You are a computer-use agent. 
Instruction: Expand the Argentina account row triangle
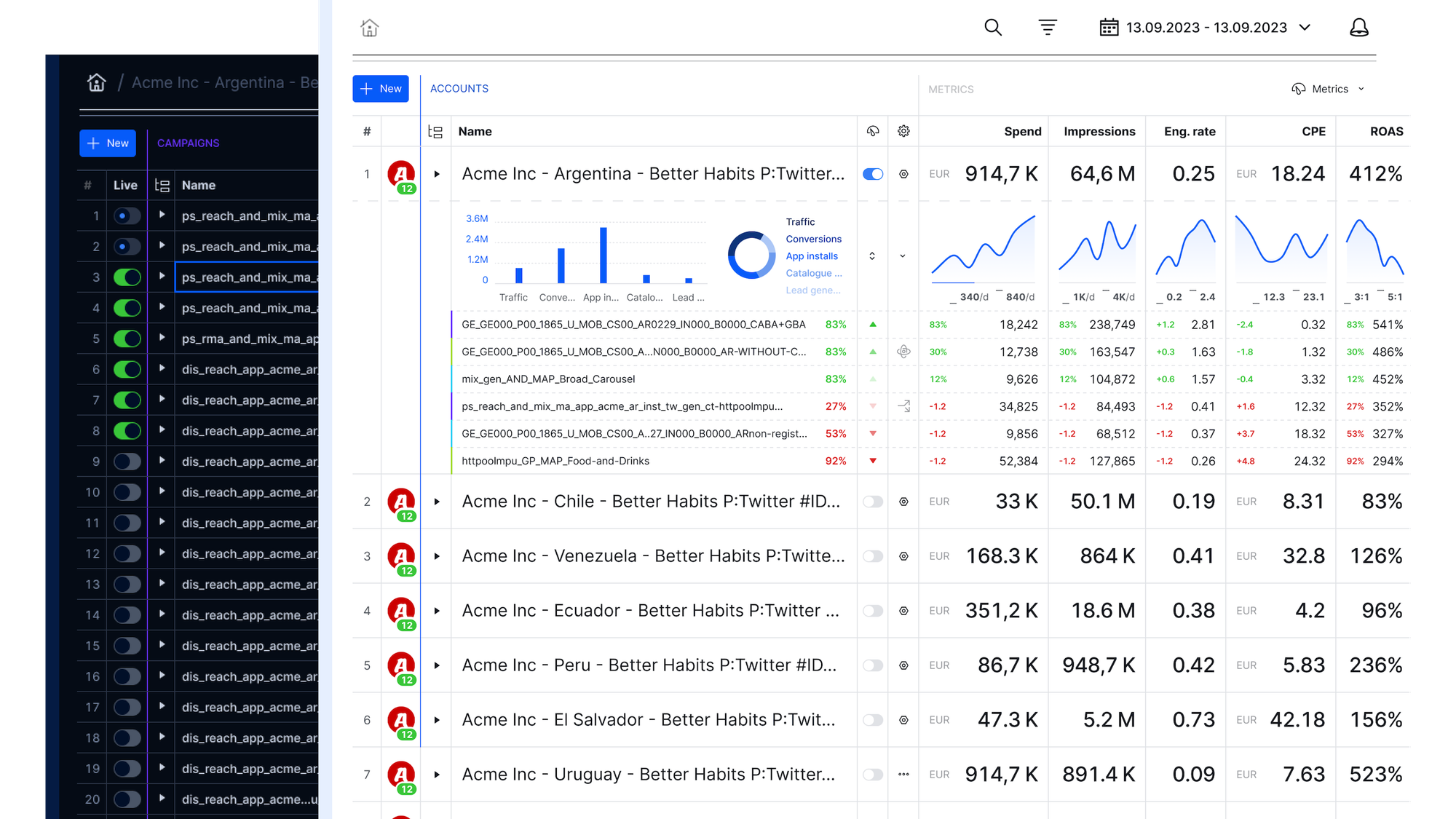pos(437,174)
